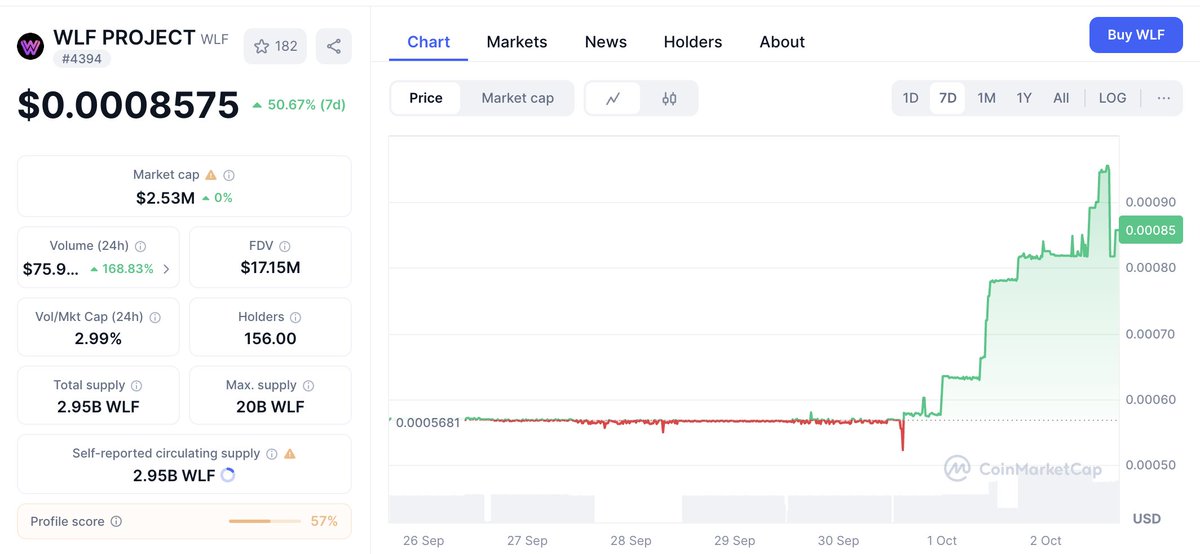Image resolution: width=1200 pixels, height=554 pixels.
Task: Show Max. supply info icon
Action: [308, 385]
